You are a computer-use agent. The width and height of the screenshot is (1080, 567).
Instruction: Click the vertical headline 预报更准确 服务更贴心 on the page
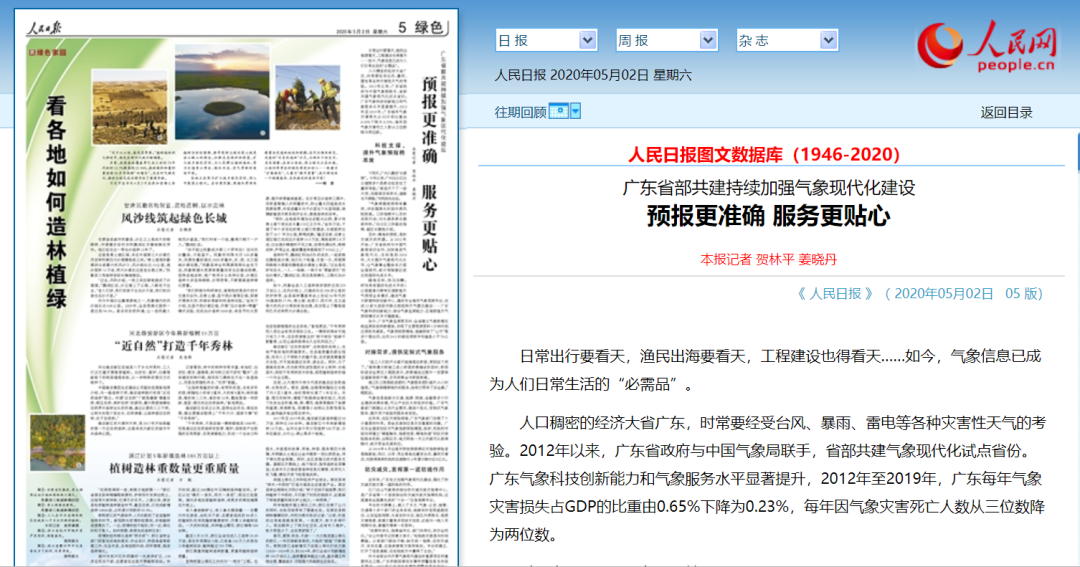point(429,173)
